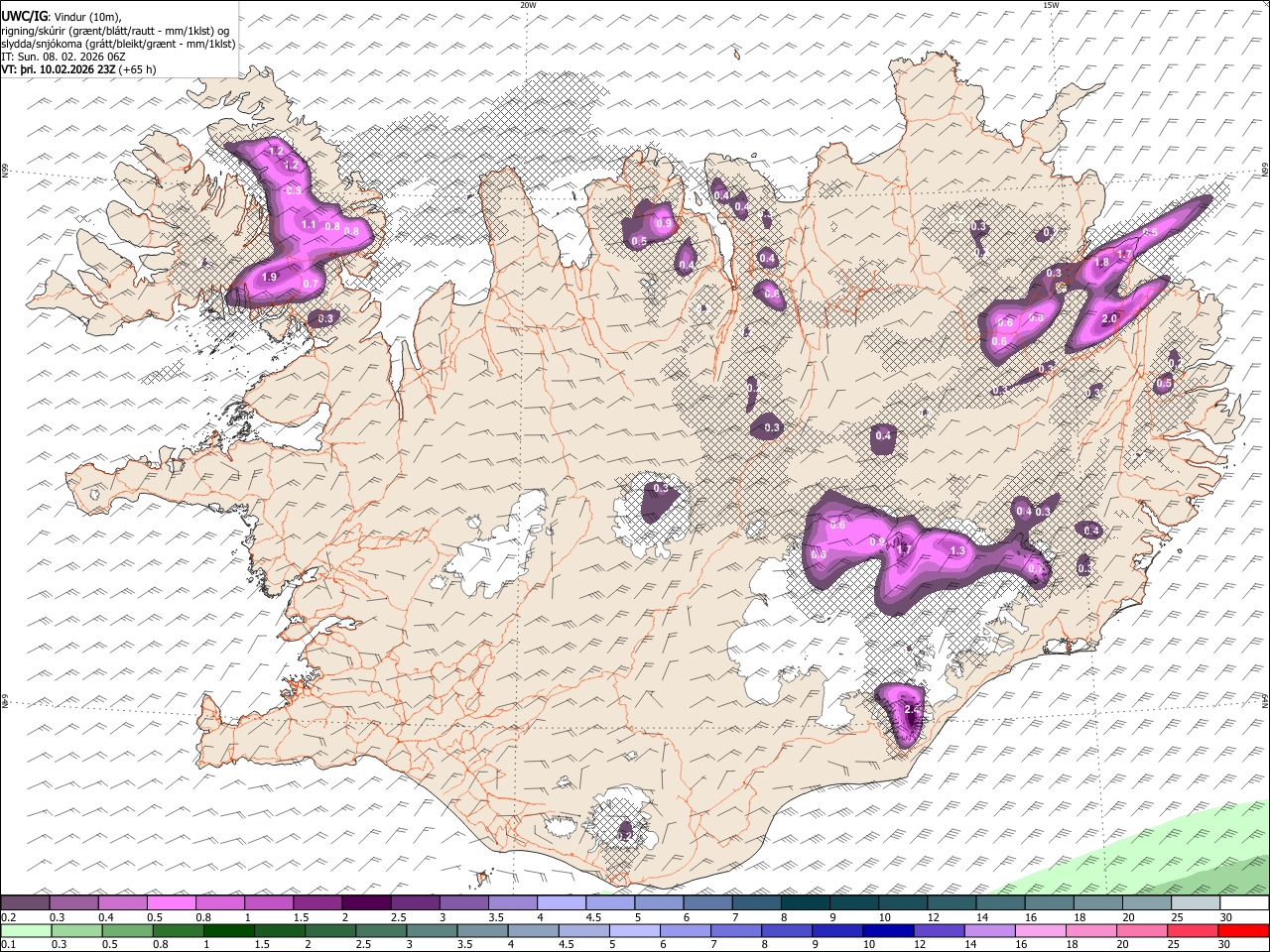1270x952 pixels.
Task: Click the 15W longitude label
Action: [1051, 5]
